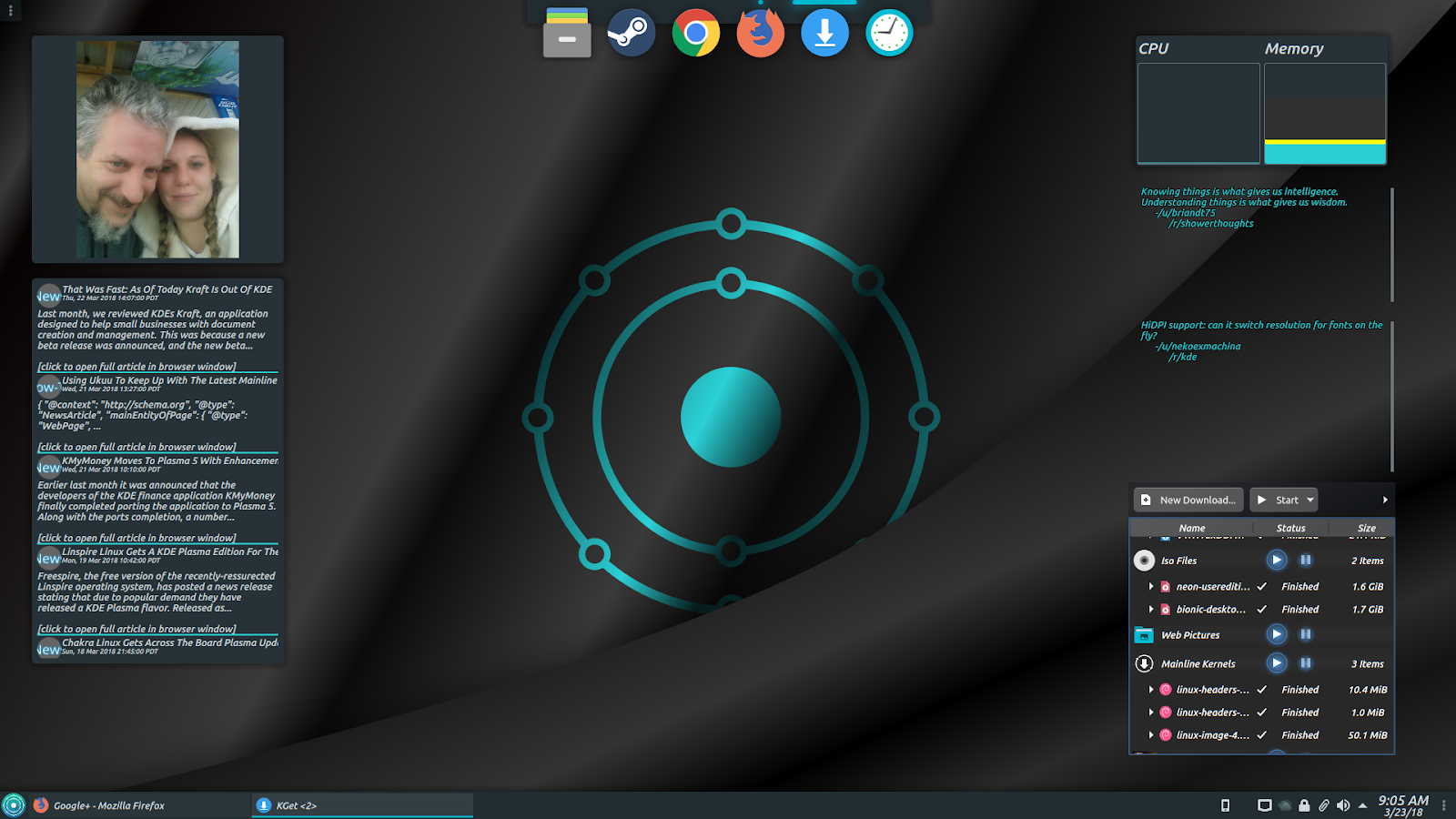Open KGet download manager from dock
The width and height of the screenshot is (1456, 819).
pos(824,34)
